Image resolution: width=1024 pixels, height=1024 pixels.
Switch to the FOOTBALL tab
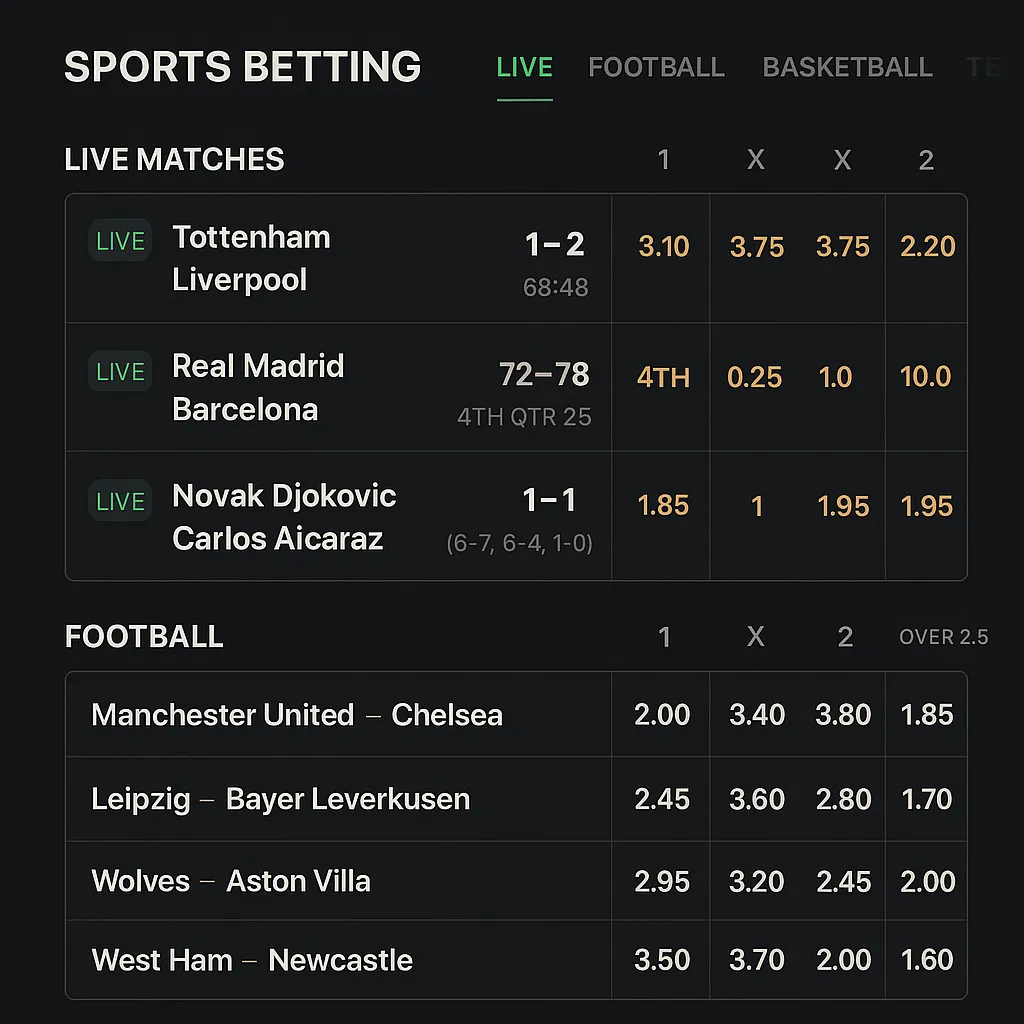click(656, 68)
